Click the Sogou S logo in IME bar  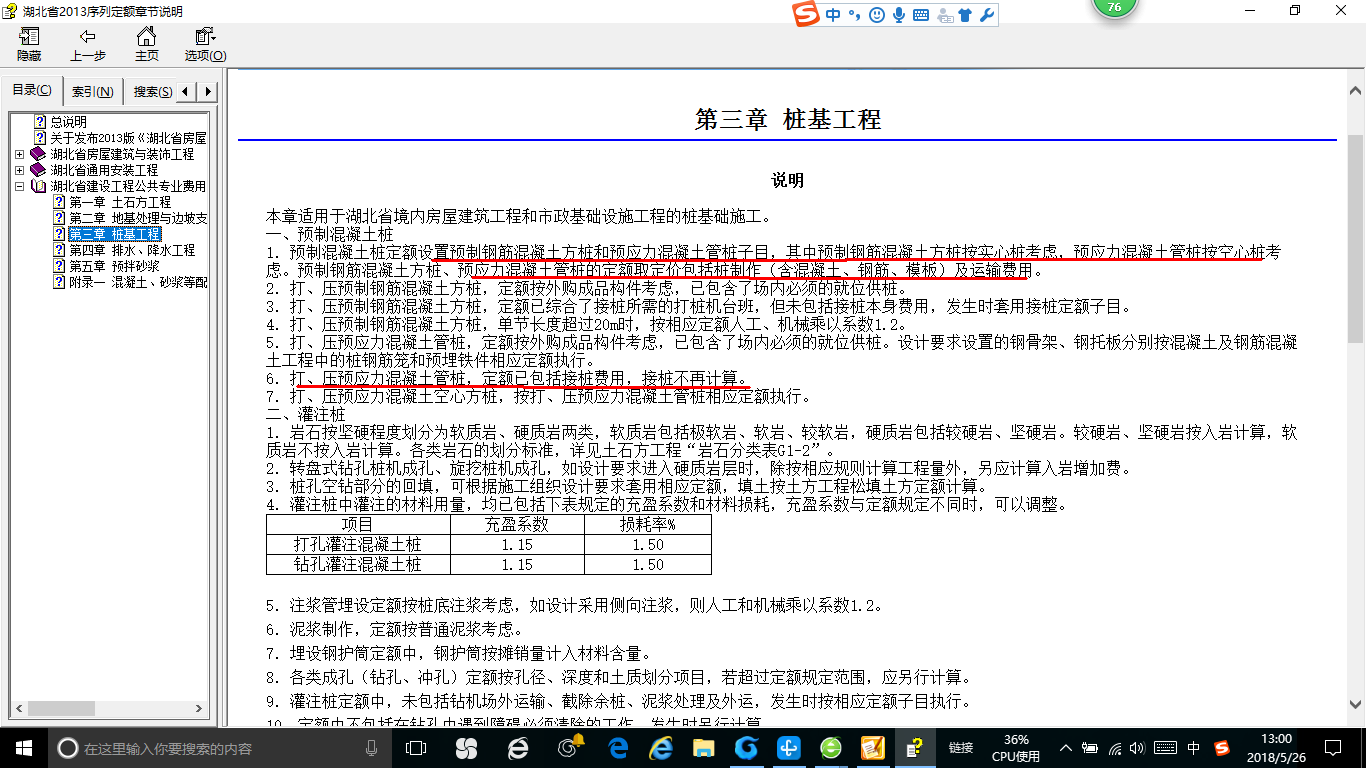pos(806,15)
